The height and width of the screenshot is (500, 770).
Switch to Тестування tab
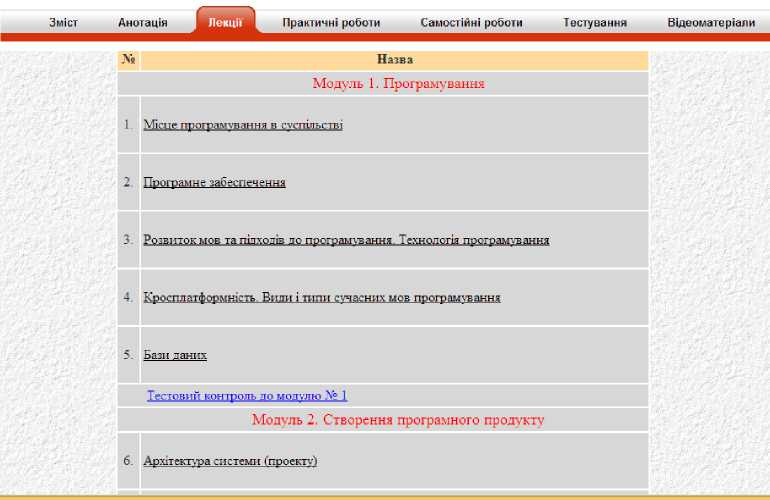coord(595,23)
